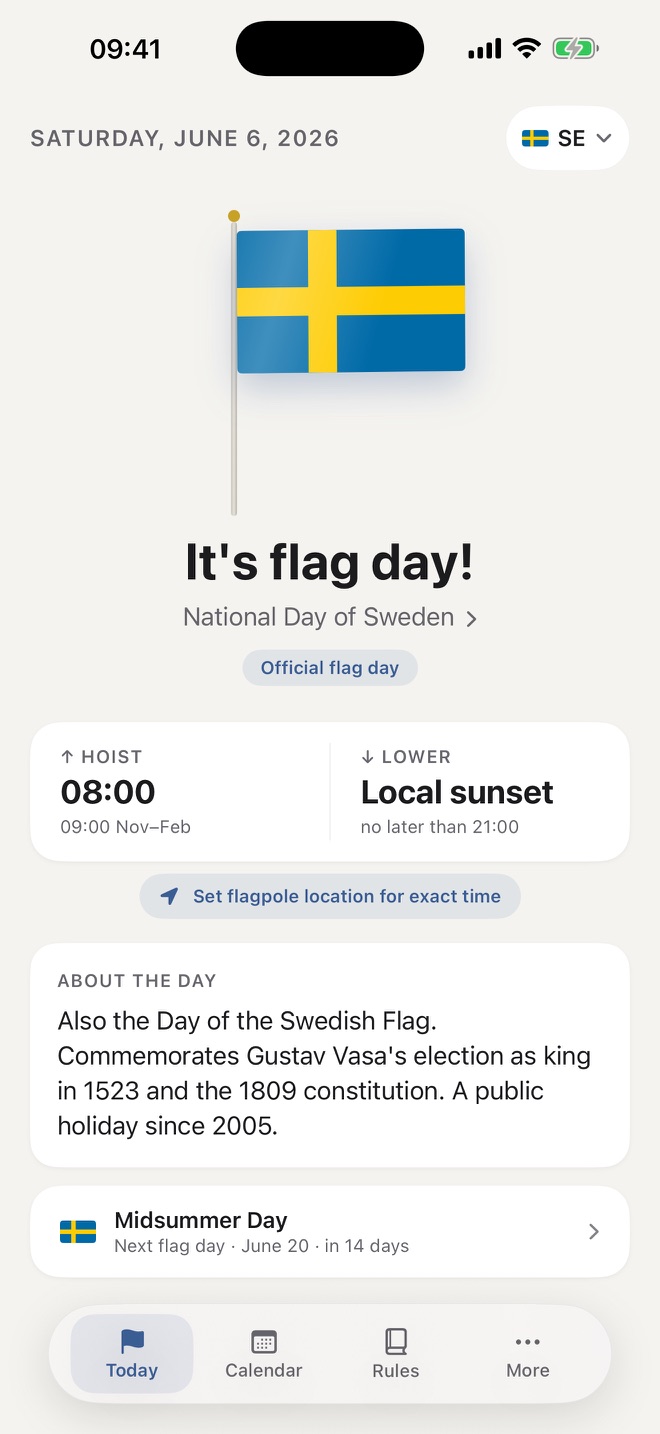Open the Today tab flag icon

pos(132,1341)
